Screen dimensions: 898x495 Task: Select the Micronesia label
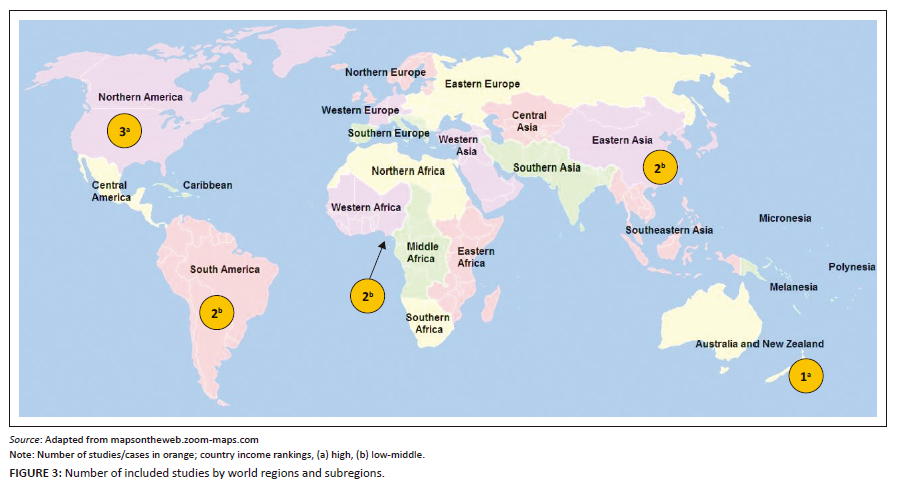[785, 218]
